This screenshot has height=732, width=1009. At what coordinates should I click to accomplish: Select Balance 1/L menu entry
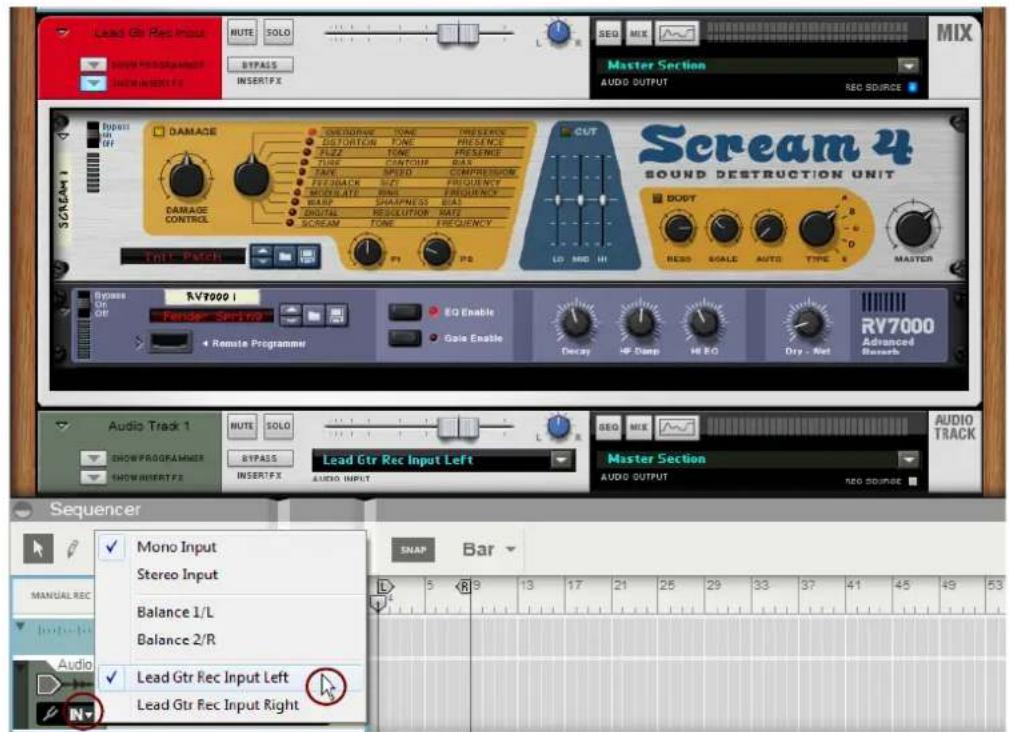click(175, 612)
